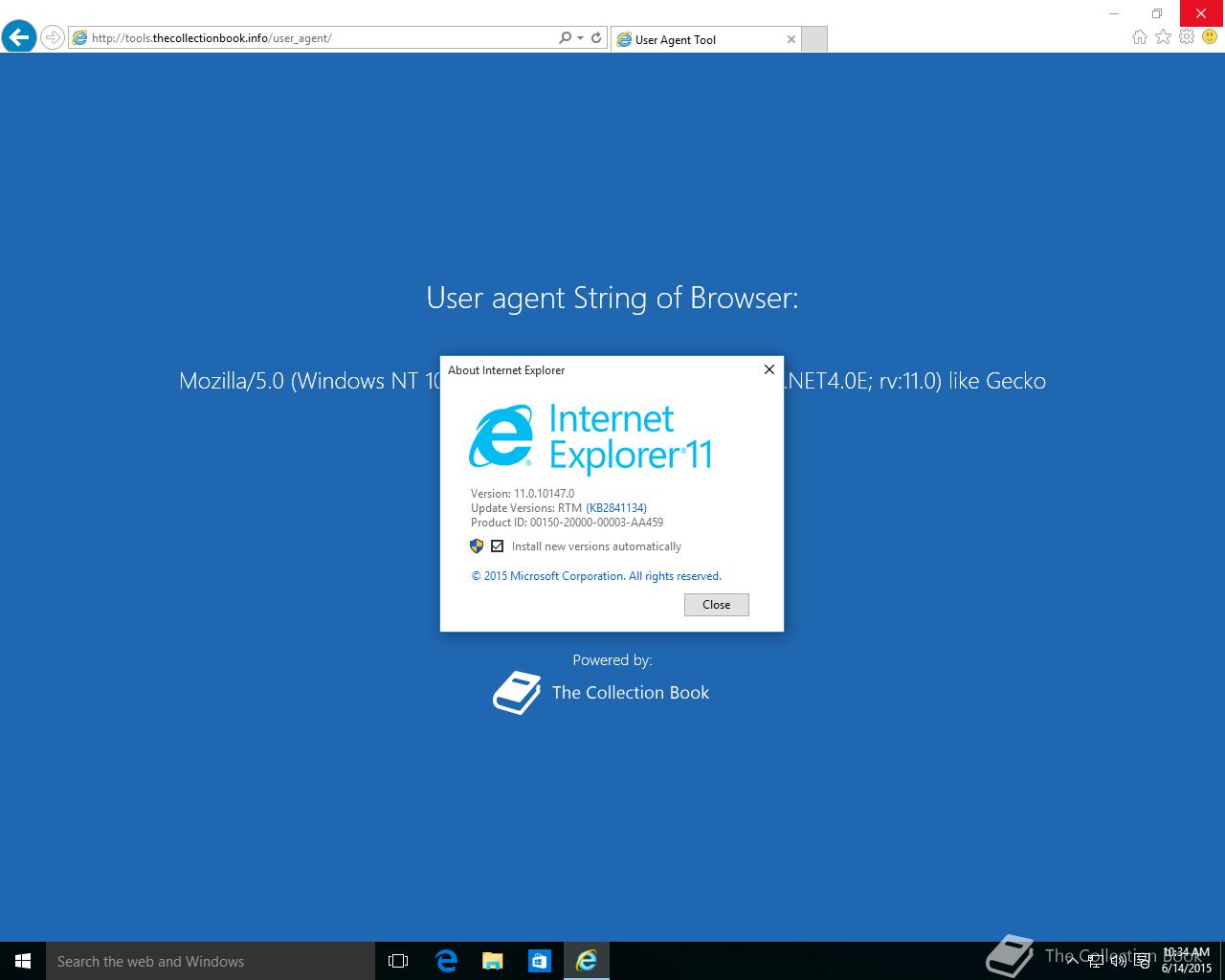Click The Collection Book link

(631, 693)
